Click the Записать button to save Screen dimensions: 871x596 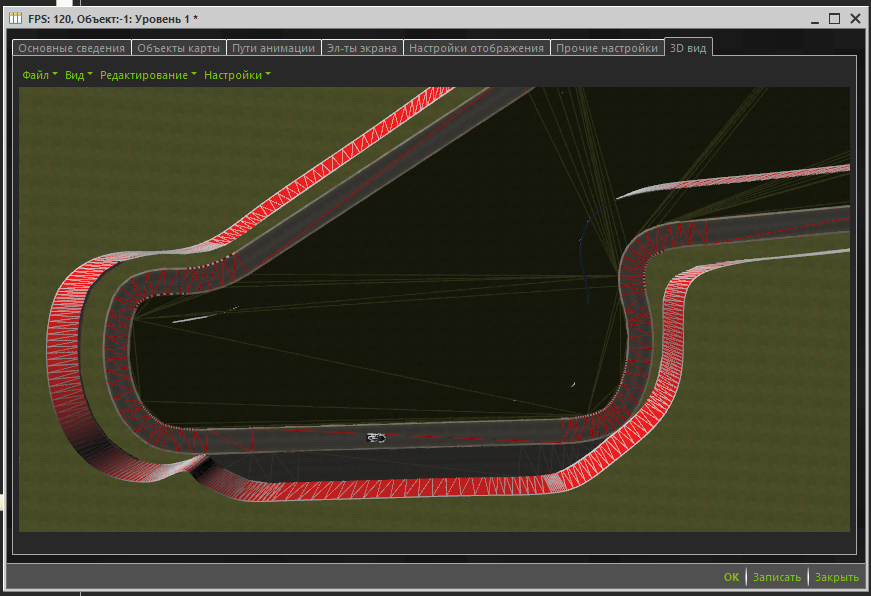tap(777, 577)
